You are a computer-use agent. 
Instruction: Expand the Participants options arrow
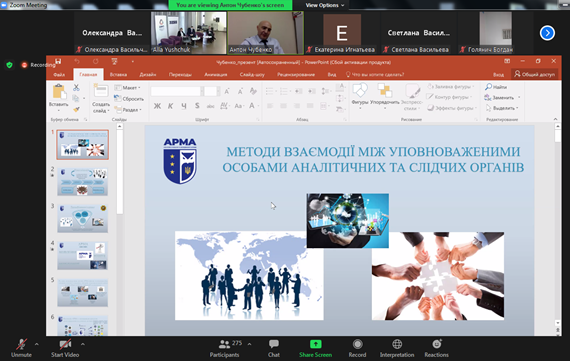click(249, 344)
